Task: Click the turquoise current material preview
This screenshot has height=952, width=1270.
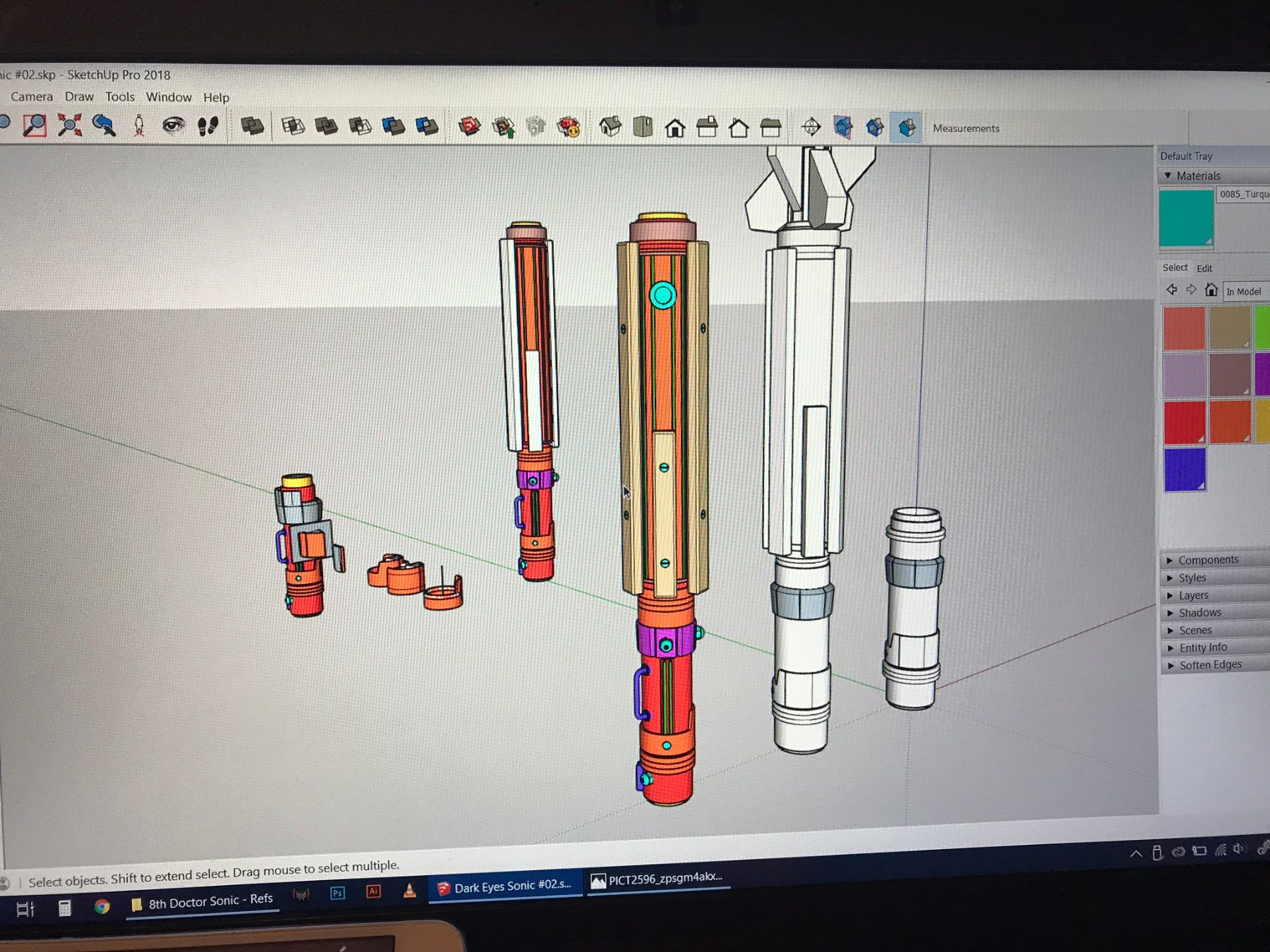Action: pos(1186,218)
